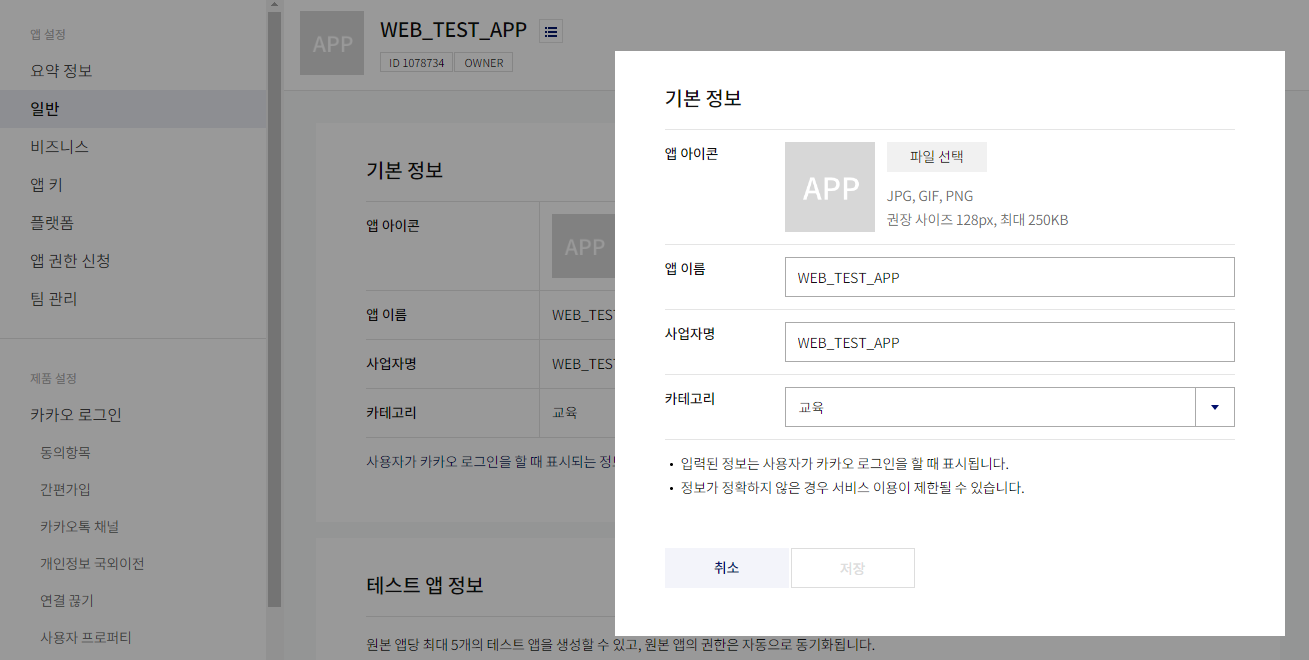Screen dimensions: 1309x660
Task: Open the app list icon beside WEB_TEST_APP
Action: point(551,31)
